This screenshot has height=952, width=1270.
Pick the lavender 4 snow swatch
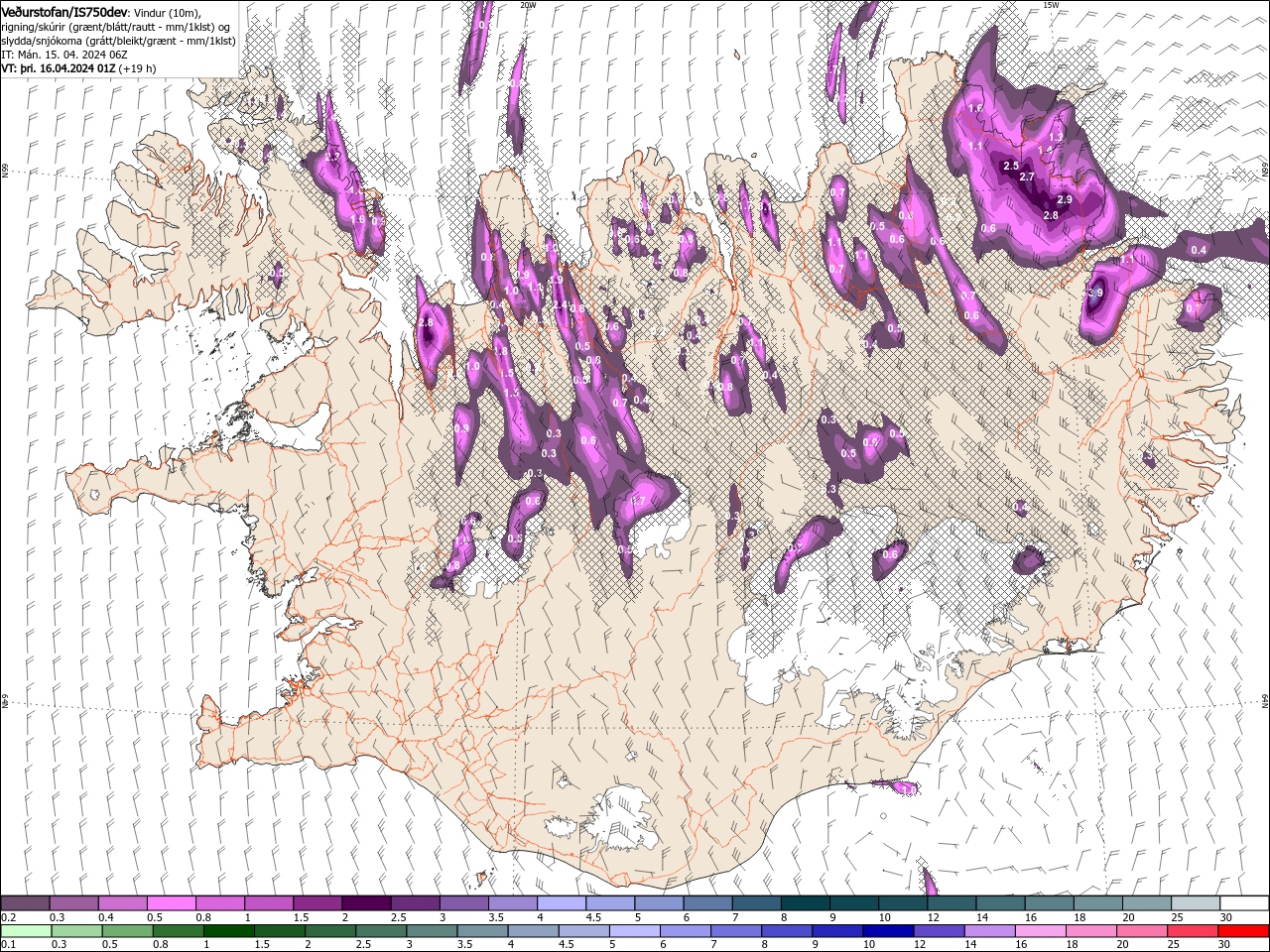562,903
